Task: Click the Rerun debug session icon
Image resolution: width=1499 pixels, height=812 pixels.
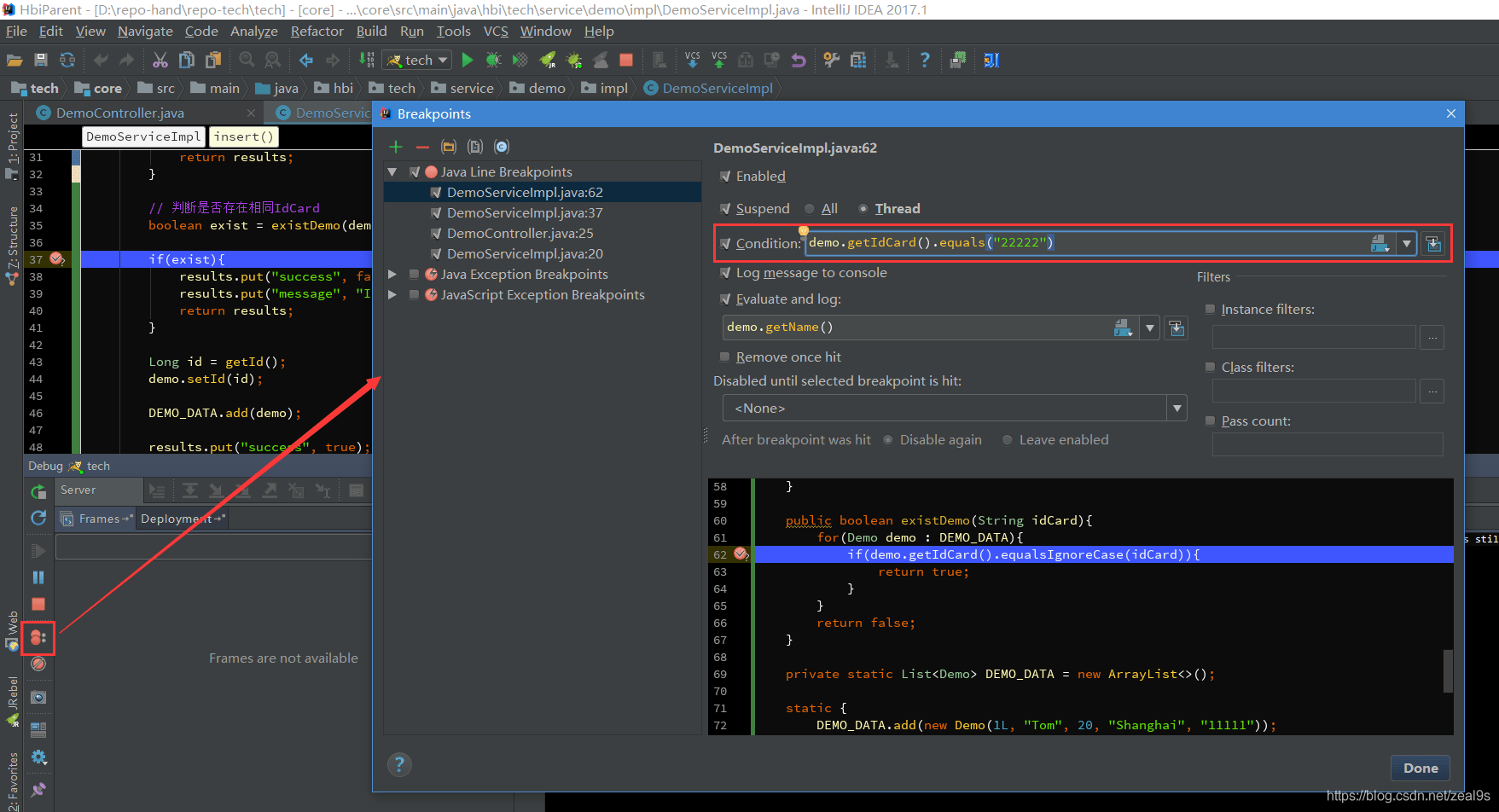Action: click(x=38, y=491)
